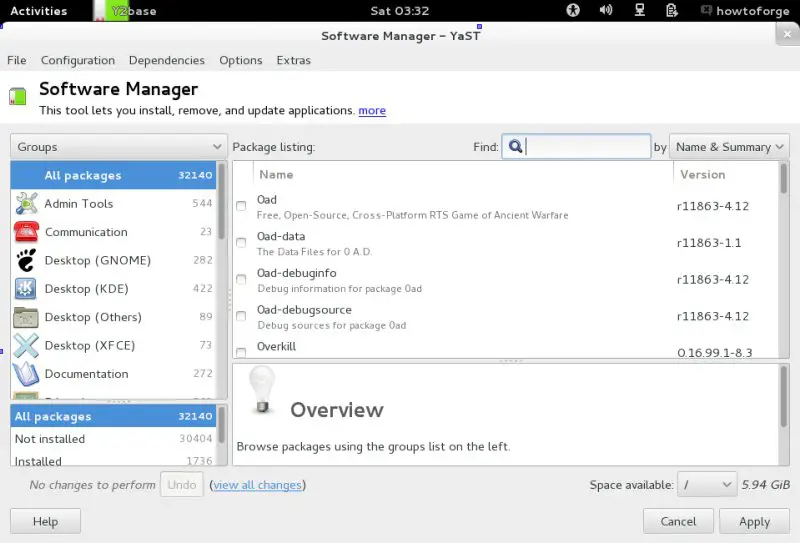The image size is (800, 543).
Task: Select the Admin Tools group
Action: point(113,203)
